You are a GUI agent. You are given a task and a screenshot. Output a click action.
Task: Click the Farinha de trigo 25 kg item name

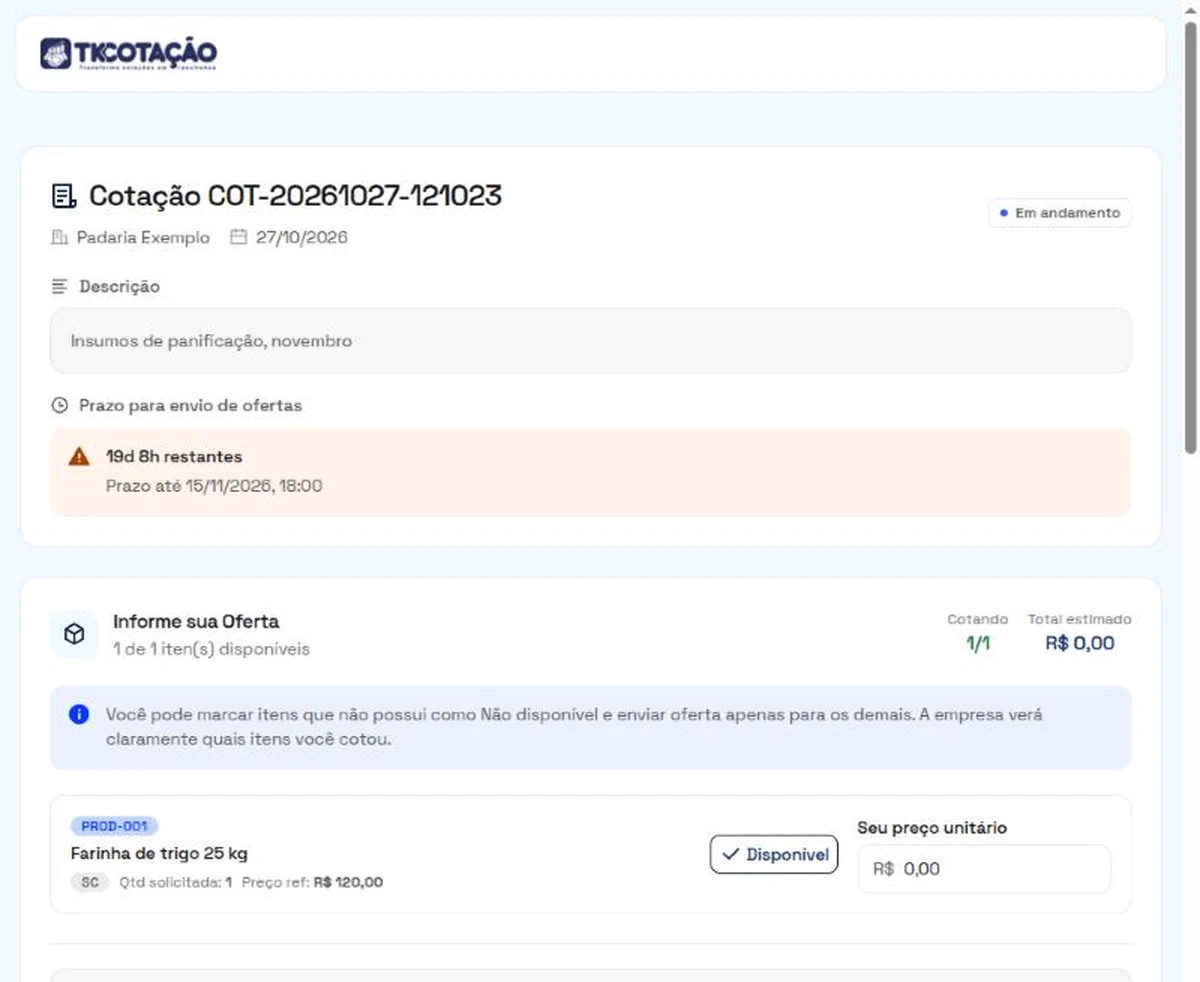coord(159,854)
